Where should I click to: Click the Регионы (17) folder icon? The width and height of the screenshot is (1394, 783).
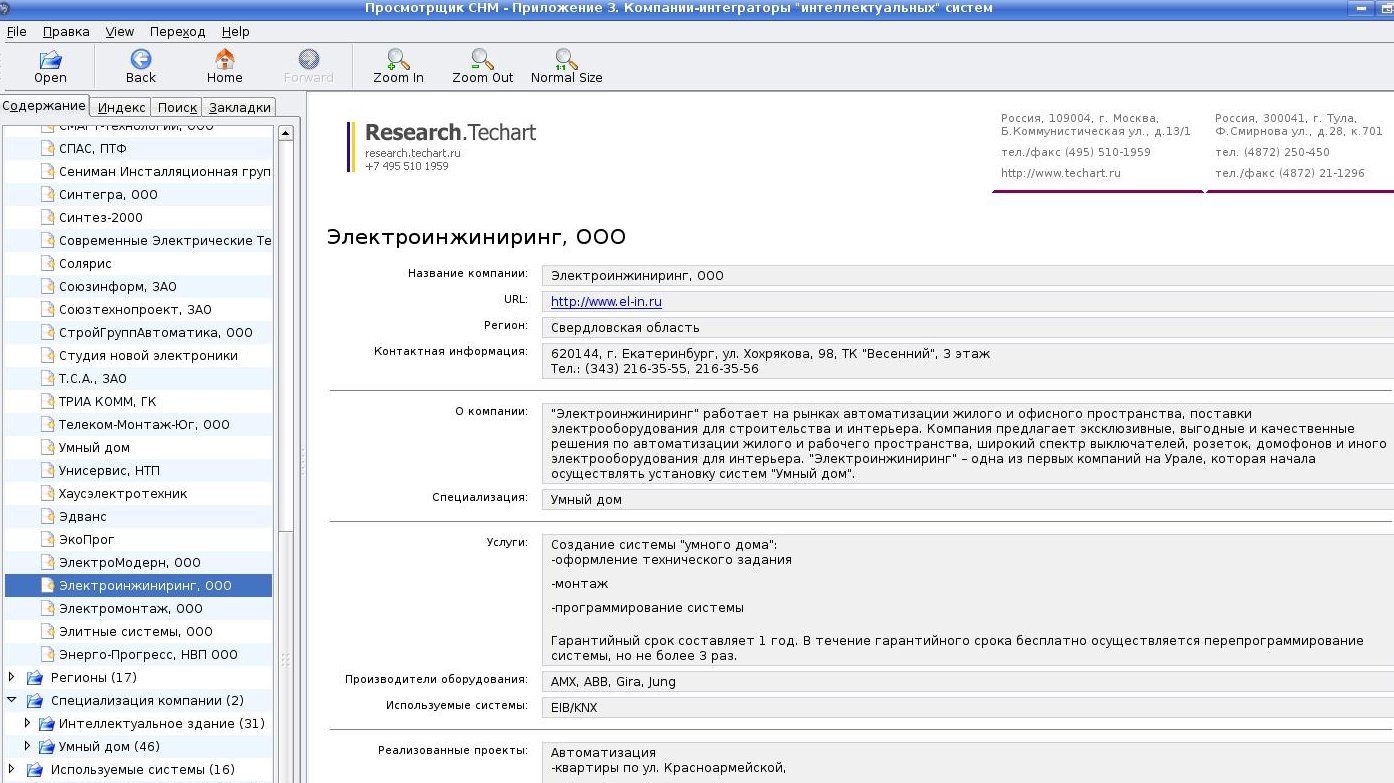35,678
